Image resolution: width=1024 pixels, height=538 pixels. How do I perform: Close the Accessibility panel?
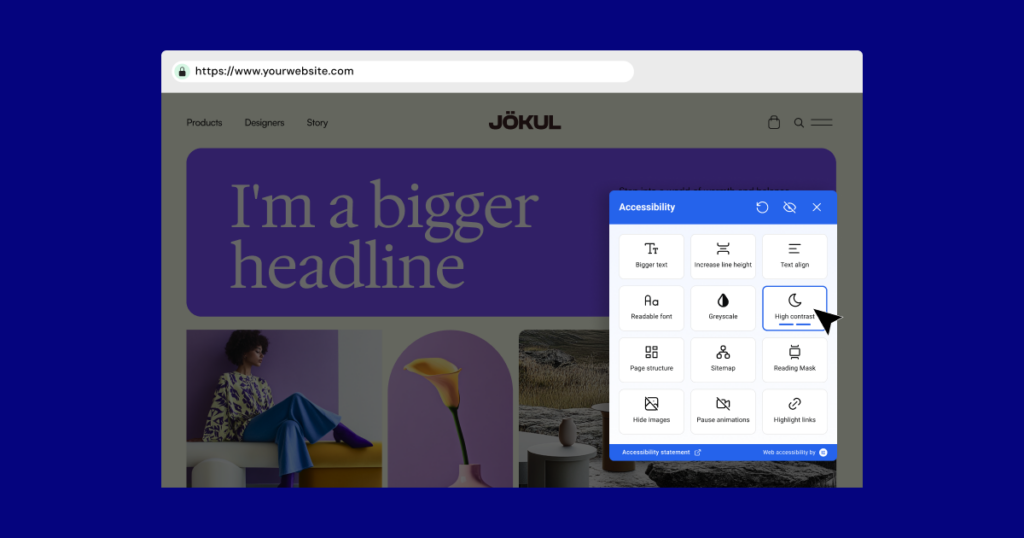pyautogui.click(x=817, y=207)
